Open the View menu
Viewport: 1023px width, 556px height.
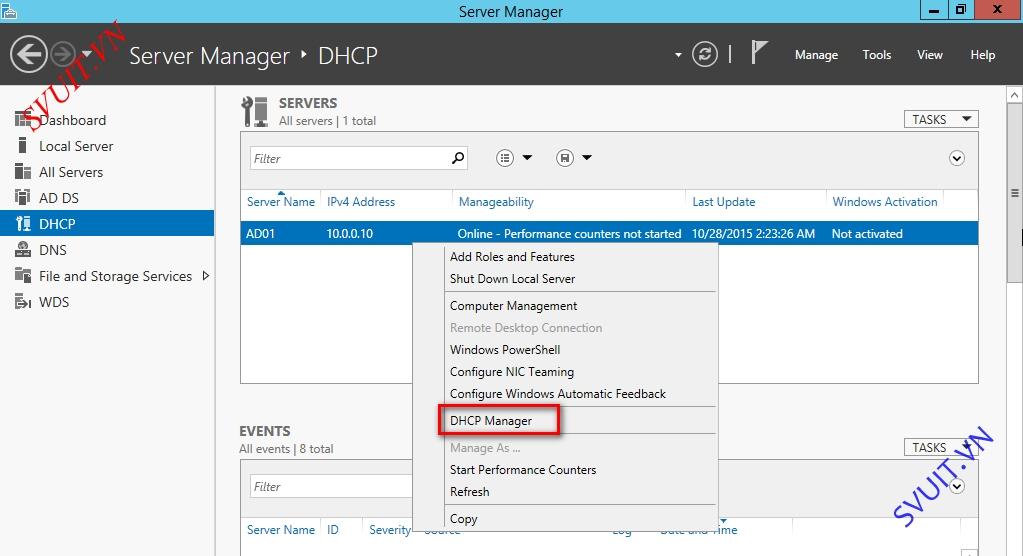(x=930, y=55)
